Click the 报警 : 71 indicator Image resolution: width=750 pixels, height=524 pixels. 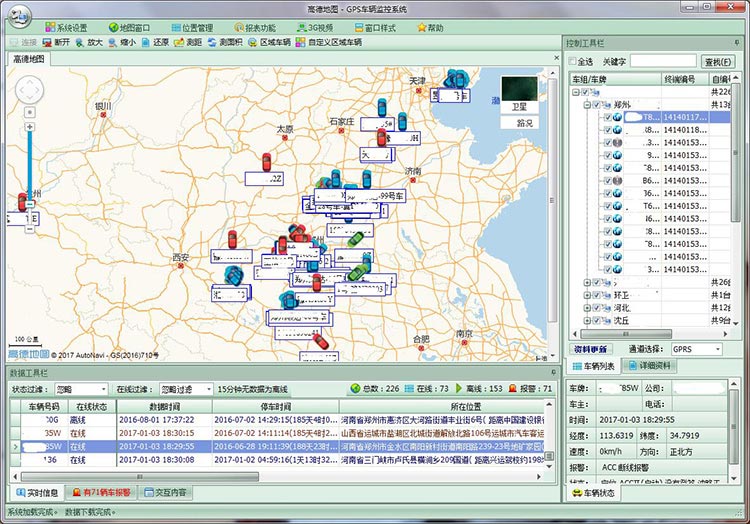530,389
